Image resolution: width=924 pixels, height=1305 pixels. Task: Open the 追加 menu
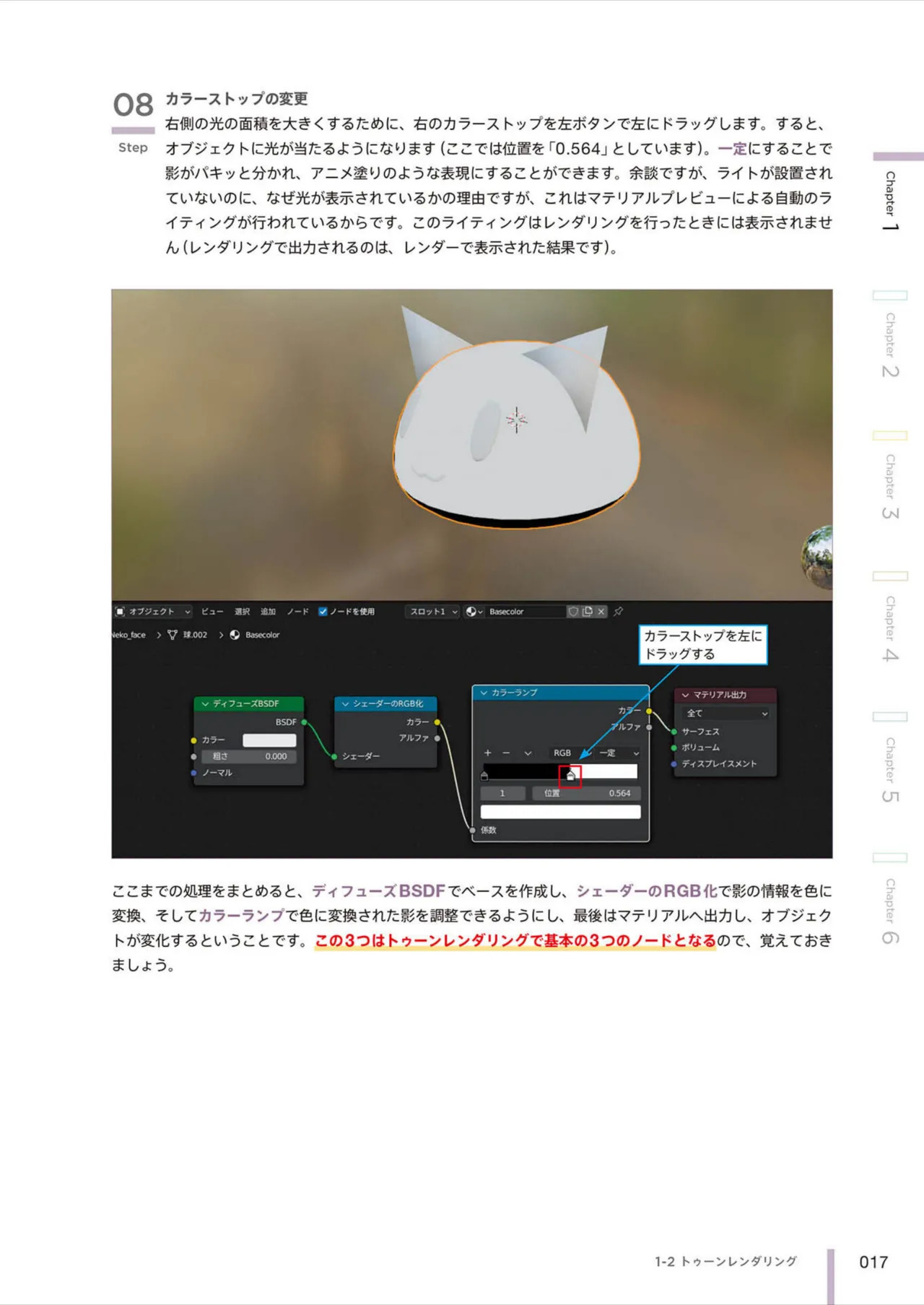tap(269, 612)
